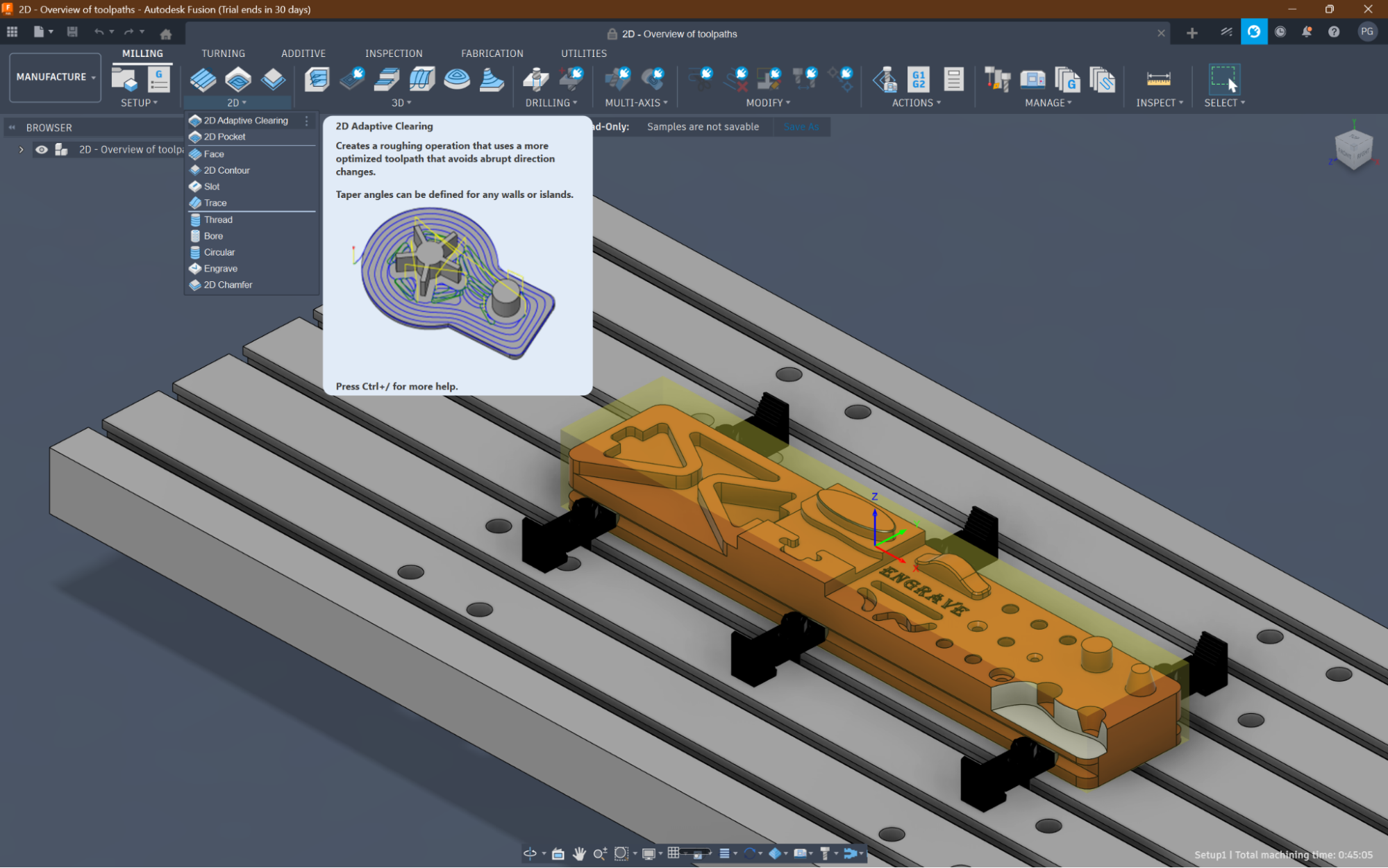Viewport: 1388px width, 868px height.
Task: Open a new design tab with plus
Action: pos(1191,33)
